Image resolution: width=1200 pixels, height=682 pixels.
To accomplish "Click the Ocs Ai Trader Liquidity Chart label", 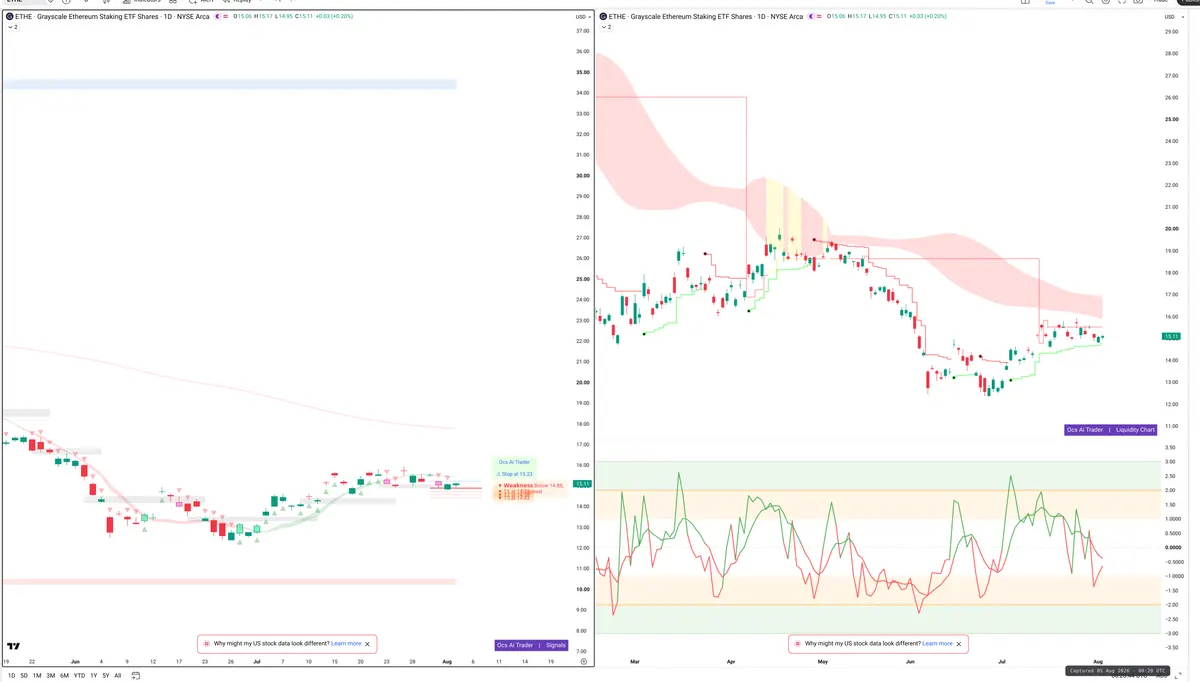I will [1111, 429].
